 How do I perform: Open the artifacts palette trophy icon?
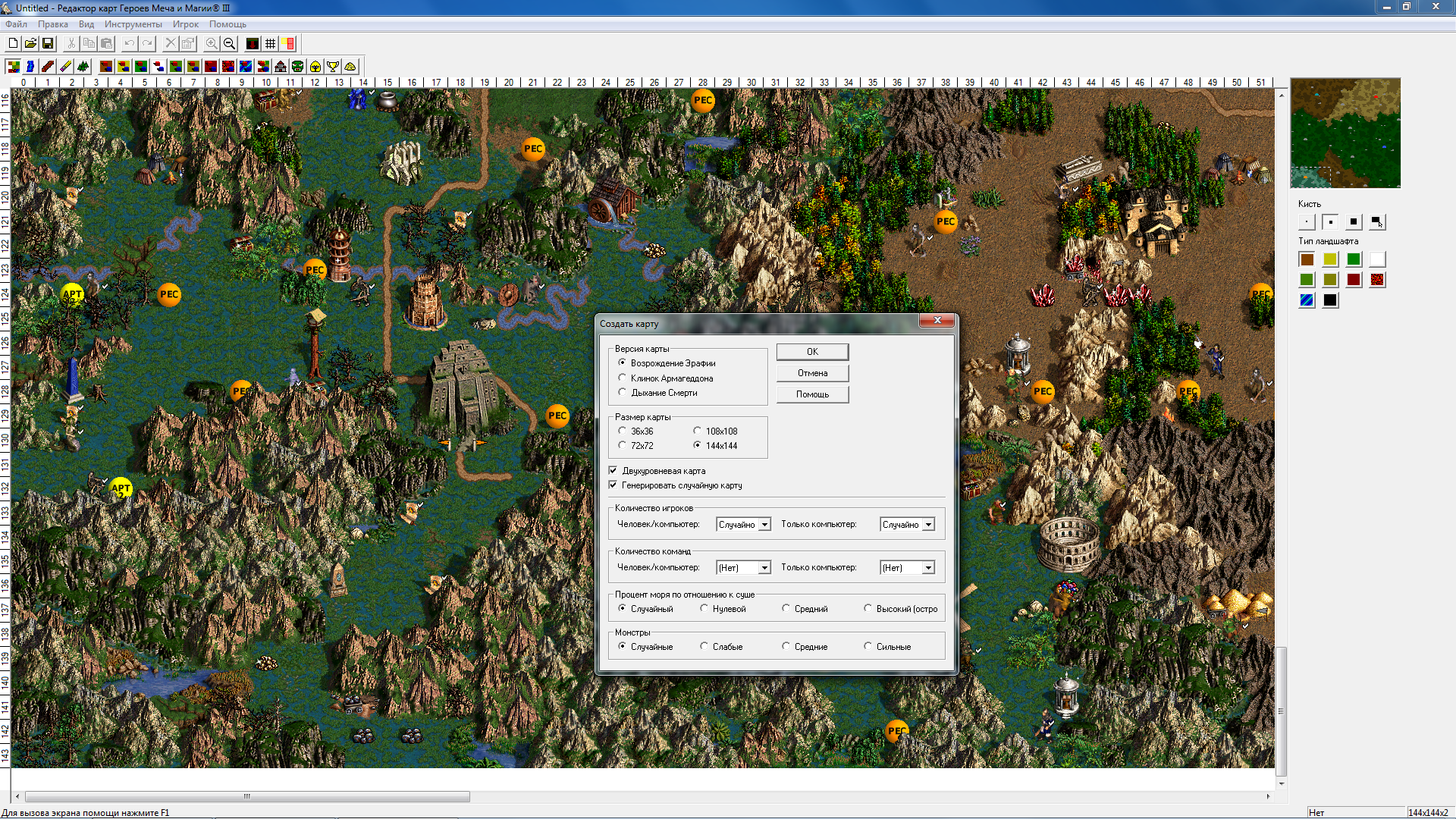tap(333, 66)
